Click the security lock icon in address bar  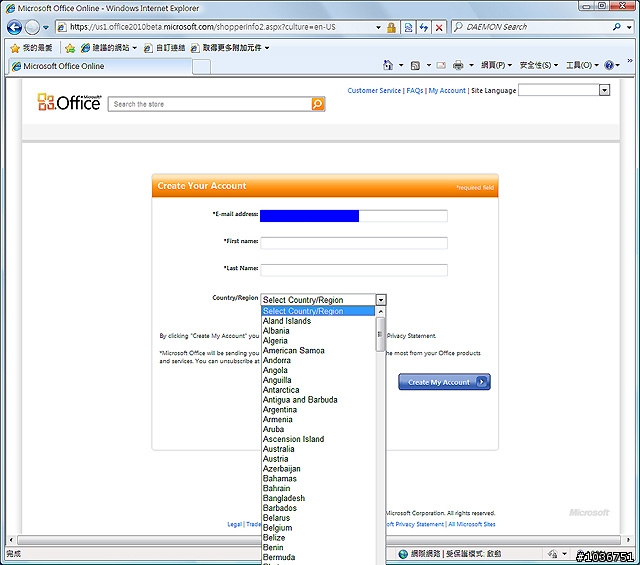point(391,27)
